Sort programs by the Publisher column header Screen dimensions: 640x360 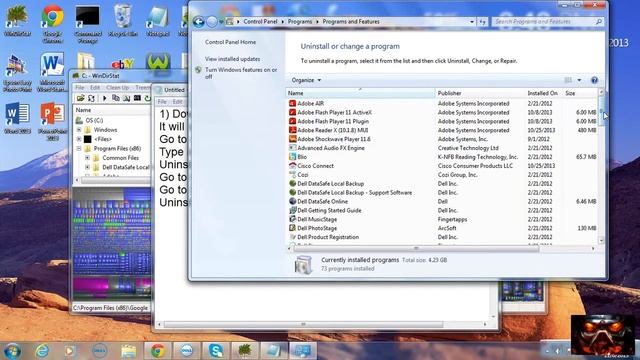click(x=480, y=93)
